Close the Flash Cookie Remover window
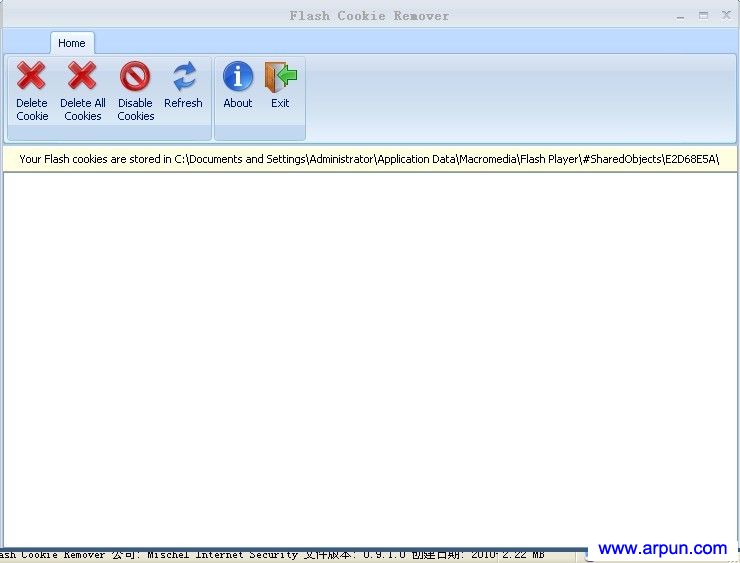Image resolution: width=740 pixels, height=563 pixels. pyautogui.click(x=726, y=15)
